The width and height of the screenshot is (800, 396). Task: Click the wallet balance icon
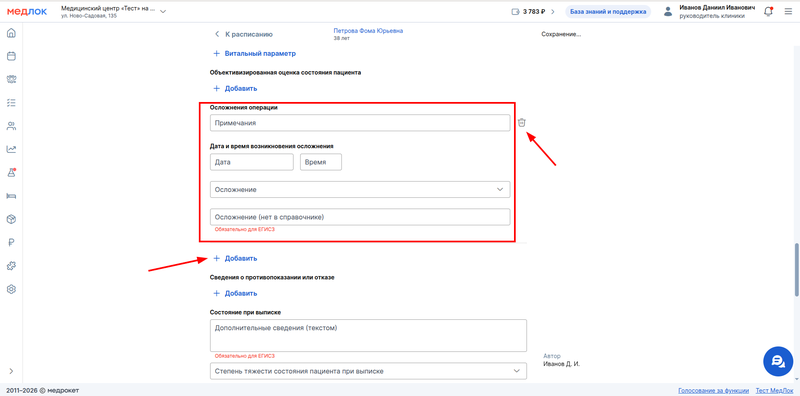(x=515, y=12)
